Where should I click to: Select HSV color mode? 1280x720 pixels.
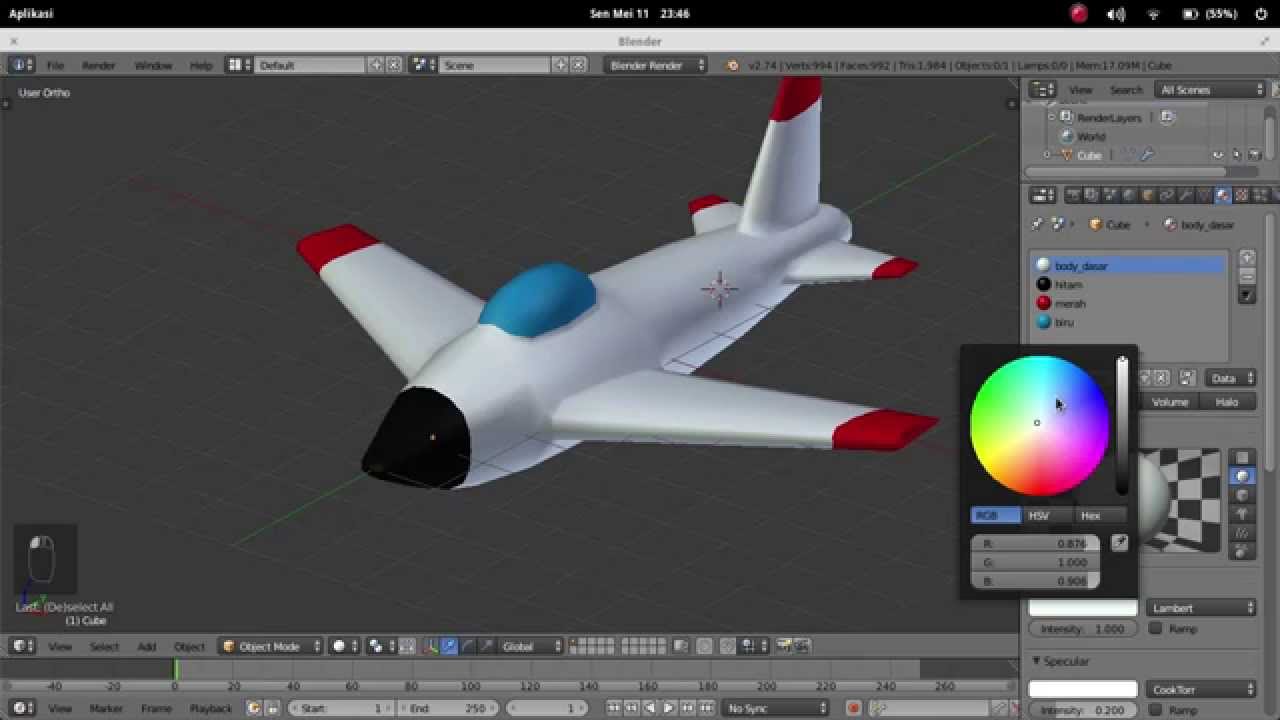[1047, 515]
